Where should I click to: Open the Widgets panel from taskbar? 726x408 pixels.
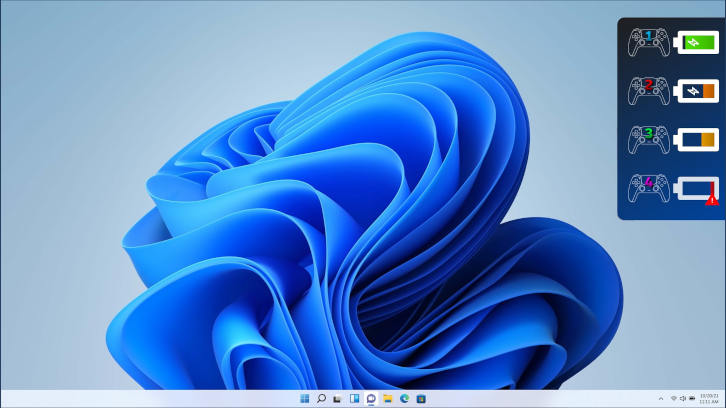click(x=354, y=398)
